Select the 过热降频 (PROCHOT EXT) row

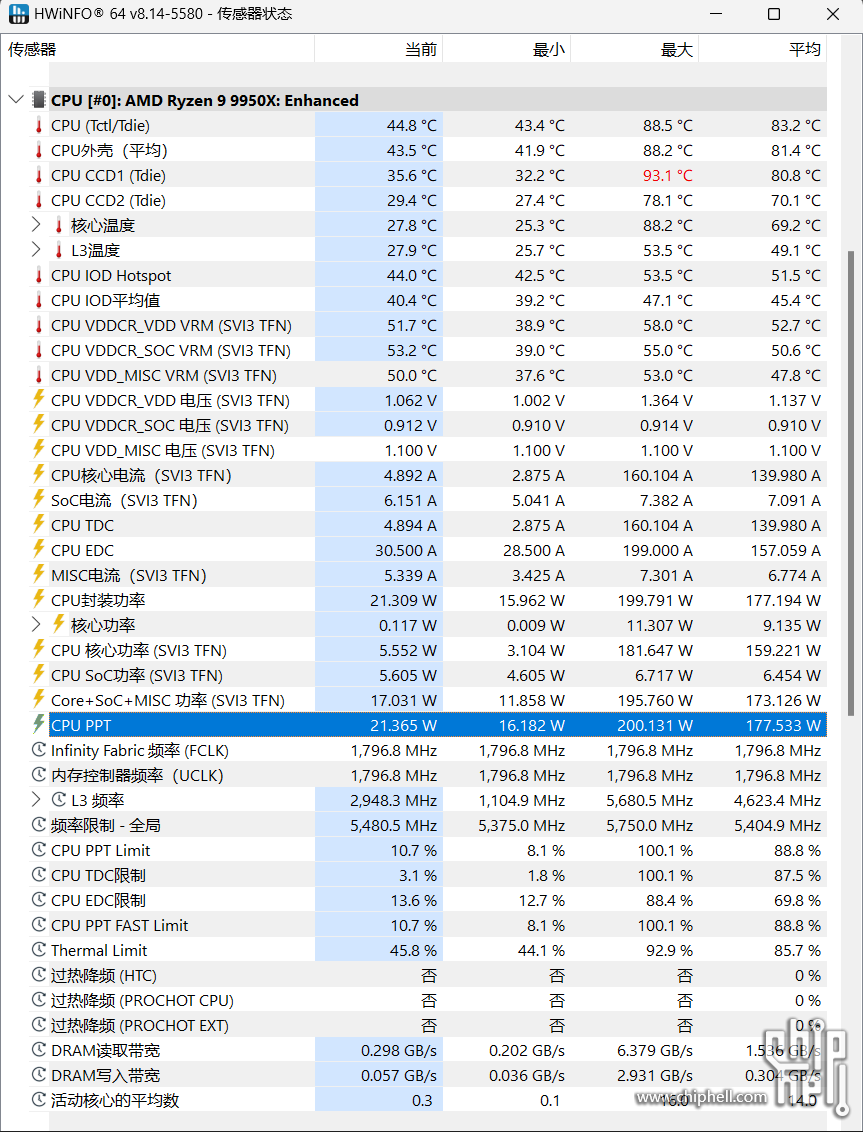(438, 1025)
